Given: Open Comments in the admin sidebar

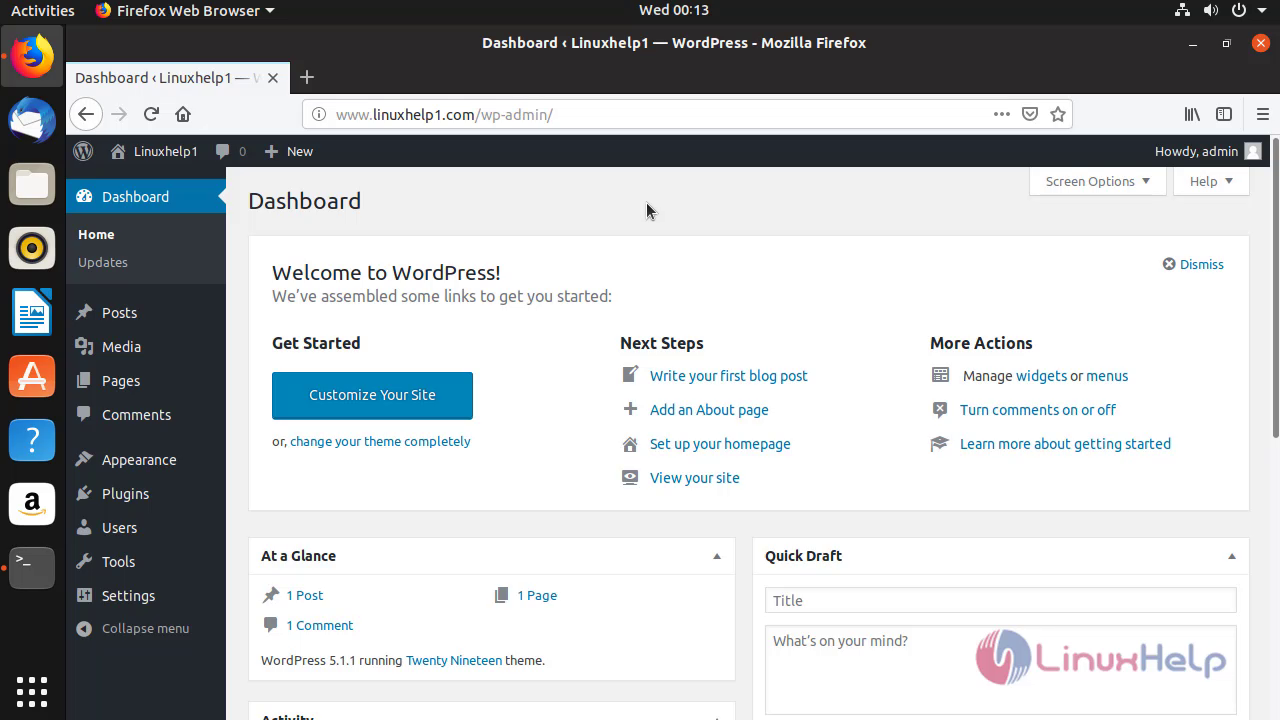Looking at the screenshot, I should pyautogui.click(x=146, y=415).
